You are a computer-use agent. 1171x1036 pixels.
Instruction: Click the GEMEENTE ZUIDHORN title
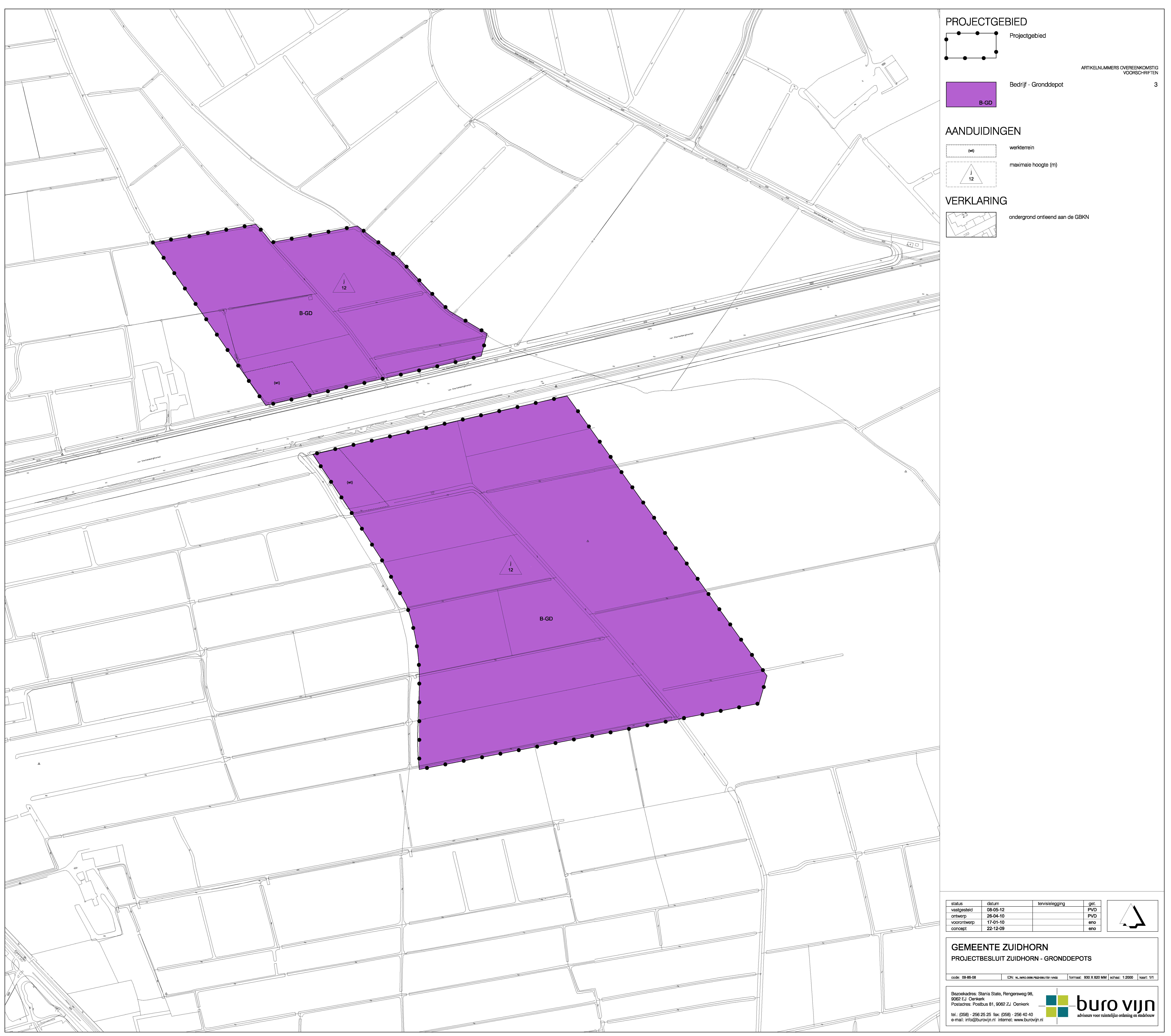[x=1000, y=947]
